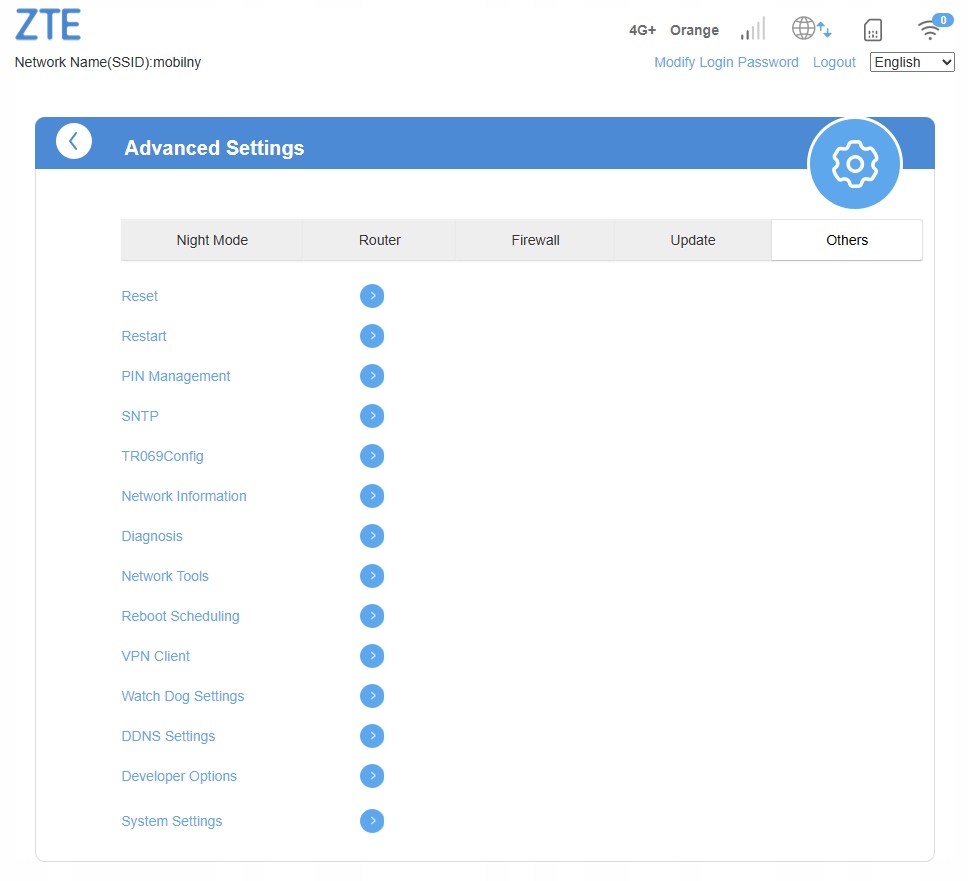
Task: Open the arrow beside Watch Dog Settings
Action: pyautogui.click(x=372, y=696)
